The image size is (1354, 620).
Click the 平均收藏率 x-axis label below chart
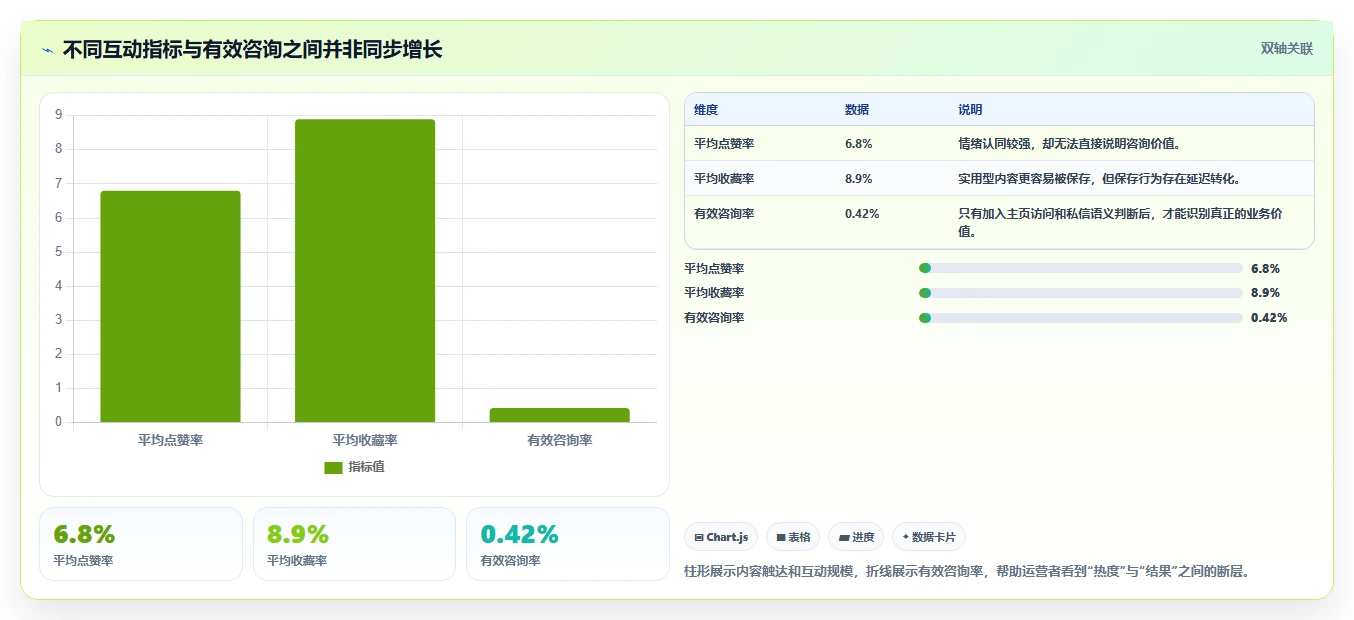[365, 440]
